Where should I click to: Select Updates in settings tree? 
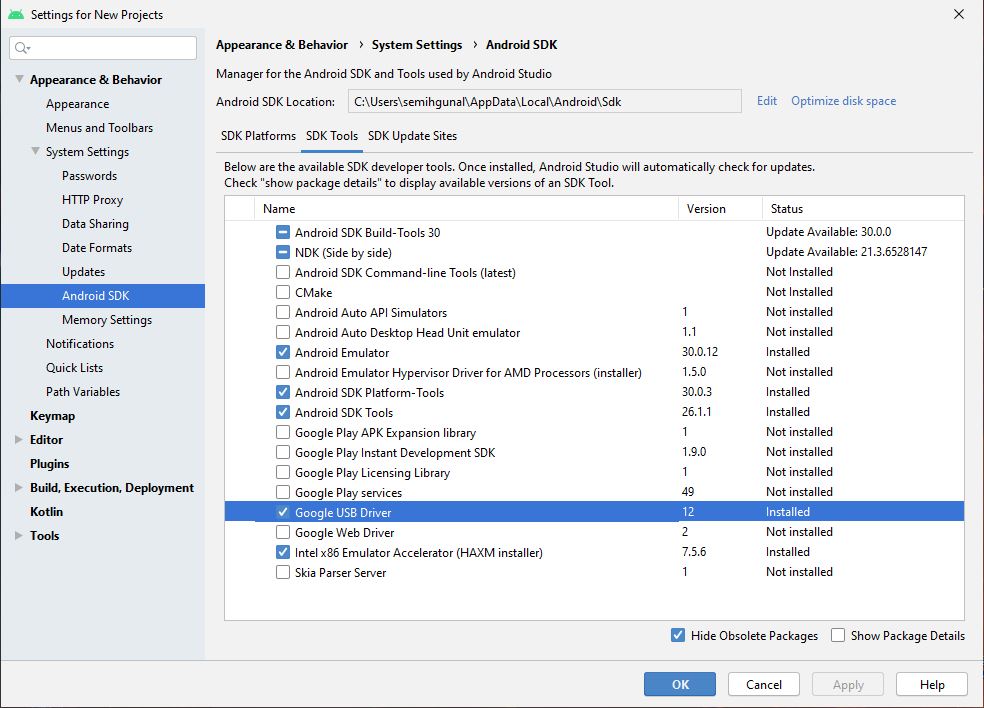83,272
